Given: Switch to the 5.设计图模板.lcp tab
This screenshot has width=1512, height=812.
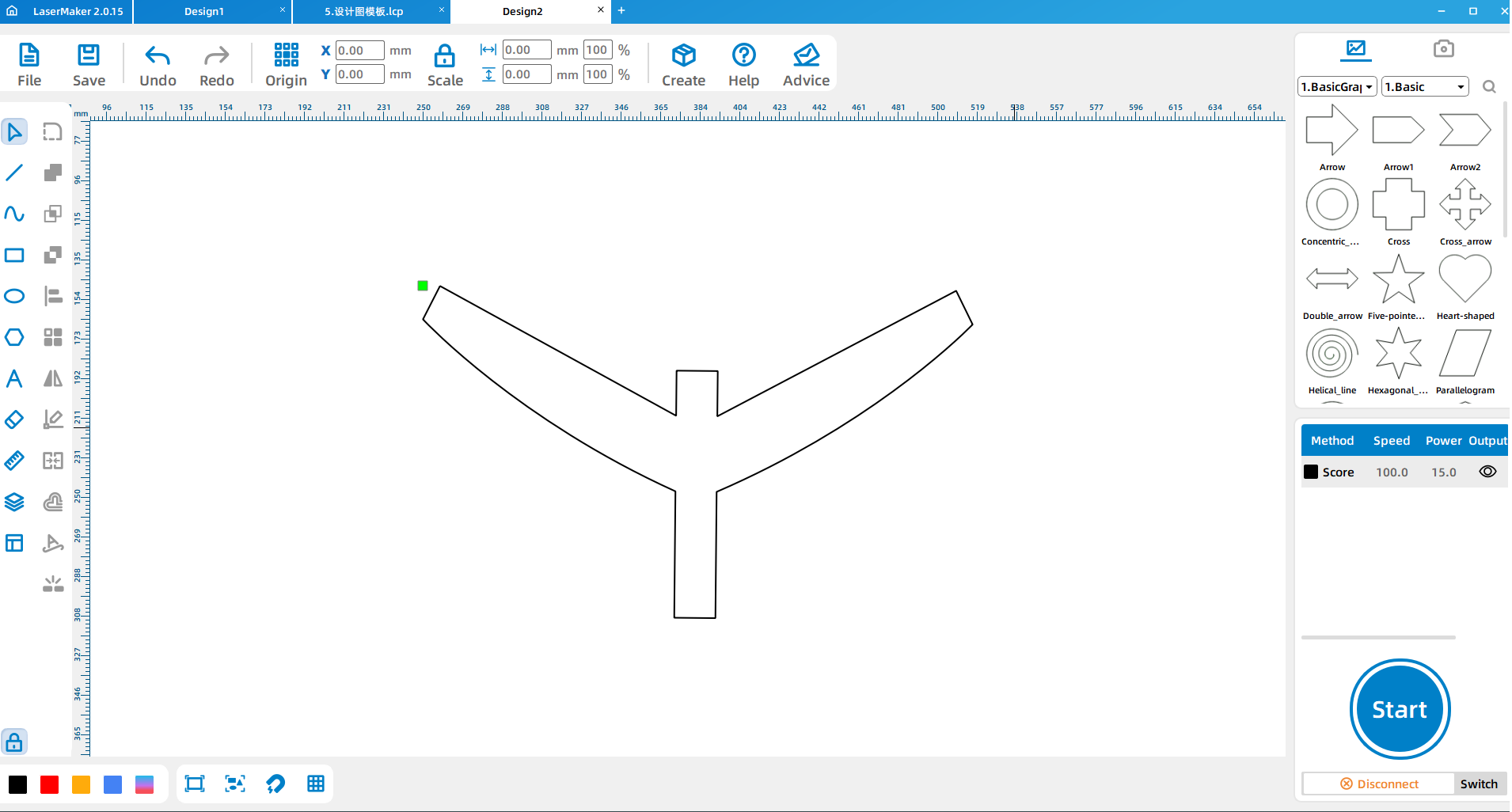Looking at the screenshot, I should (363, 11).
